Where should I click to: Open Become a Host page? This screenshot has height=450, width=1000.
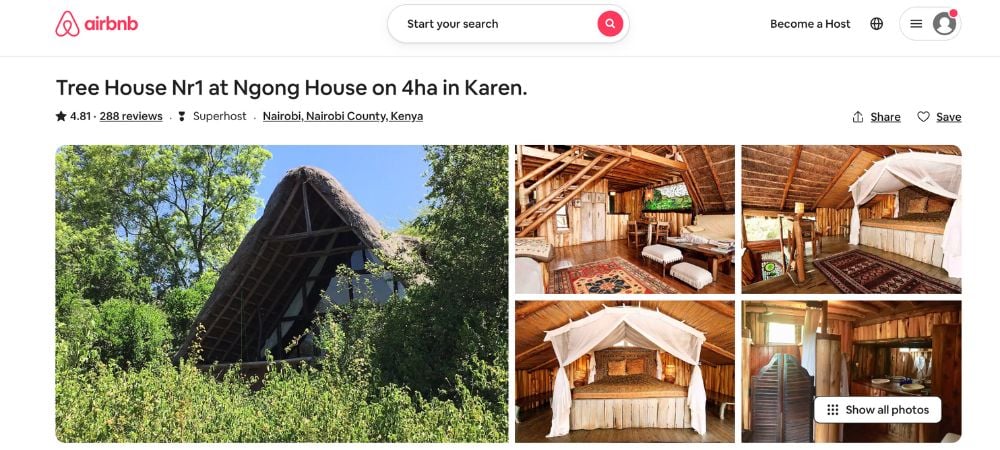pyautogui.click(x=810, y=24)
